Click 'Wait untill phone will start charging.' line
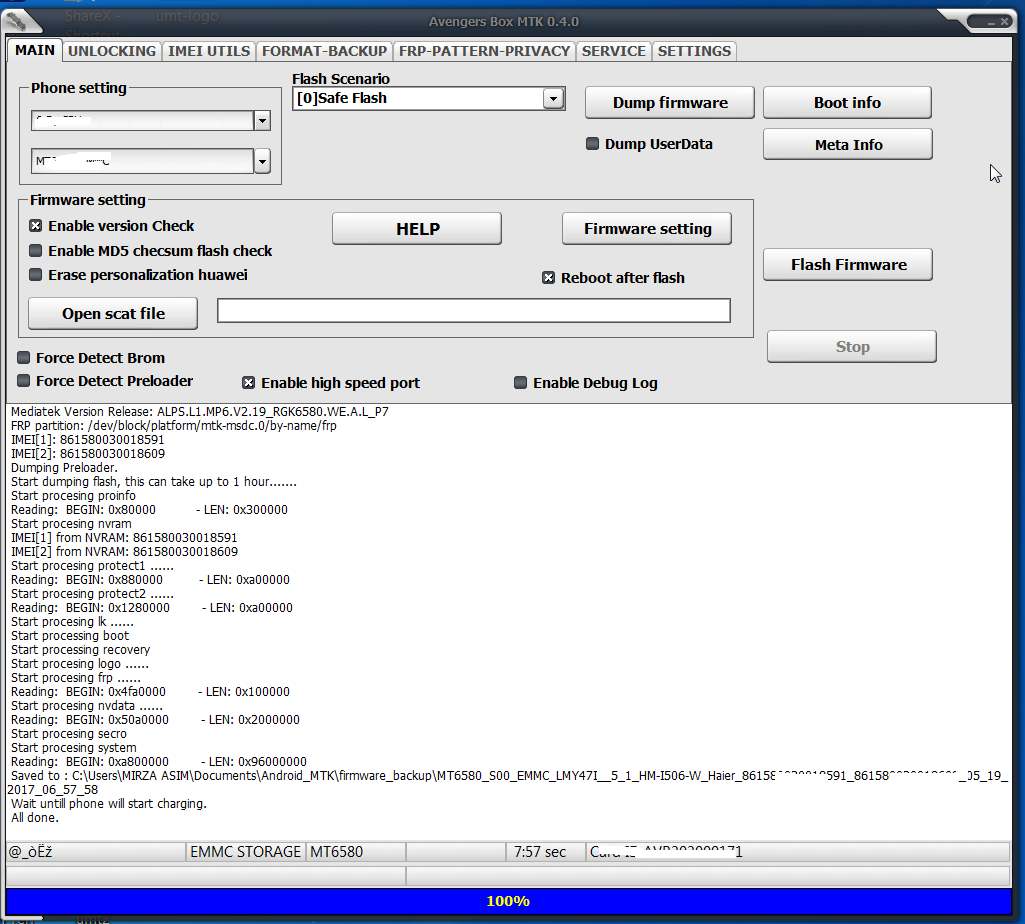Image resolution: width=1025 pixels, height=924 pixels. click(109, 804)
